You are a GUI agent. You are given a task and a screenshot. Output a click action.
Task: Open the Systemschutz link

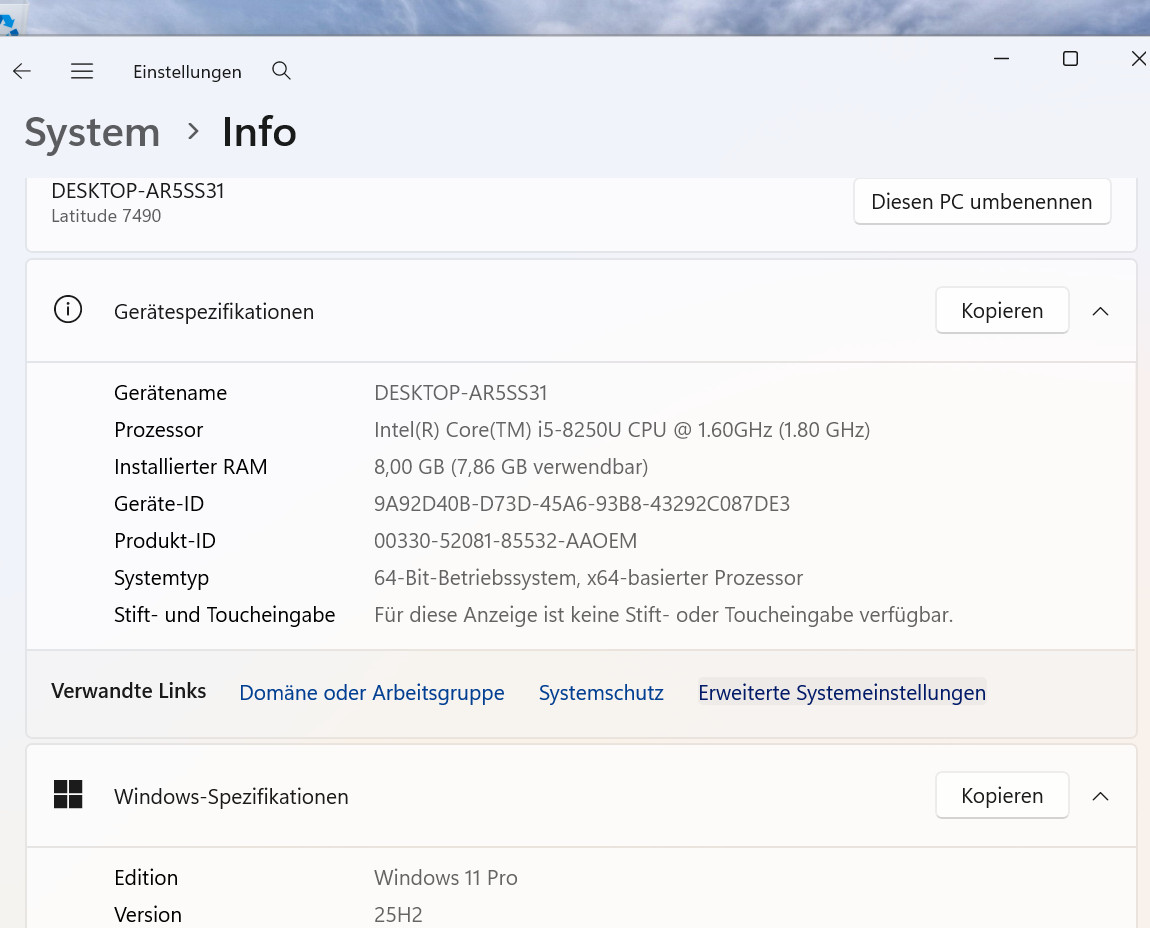(x=601, y=693)
